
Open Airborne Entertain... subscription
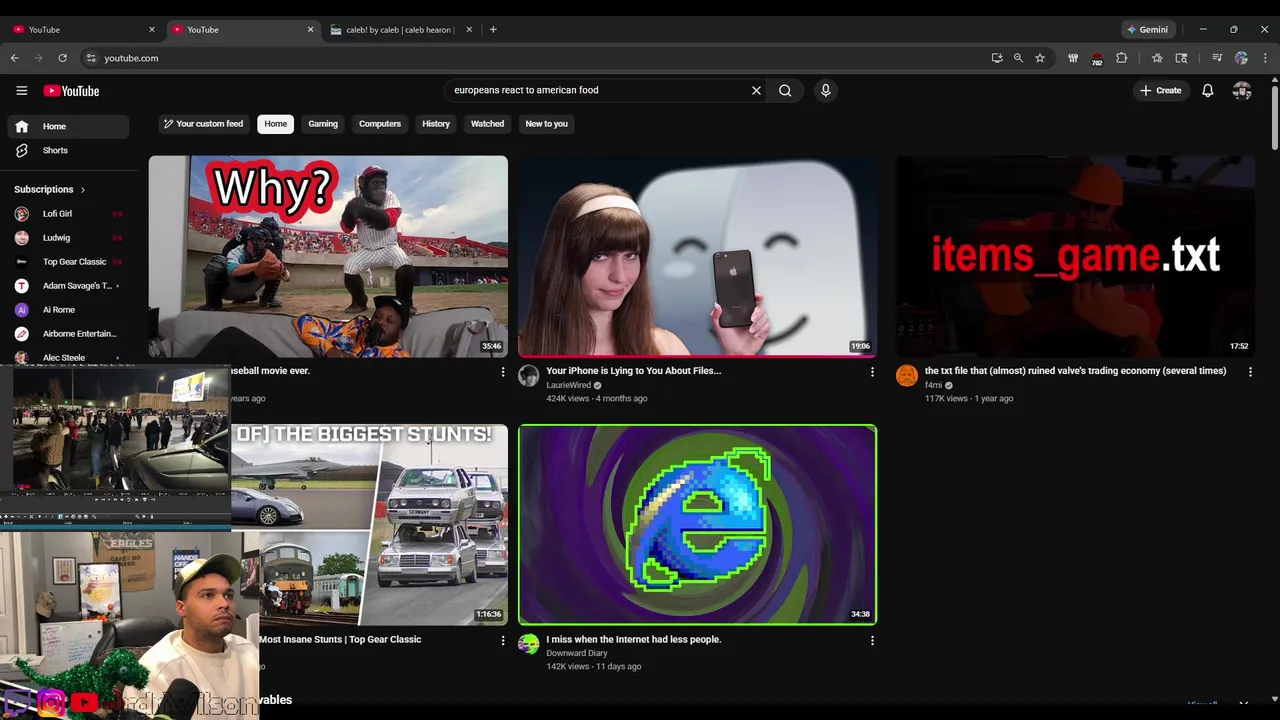coord(68,334)
